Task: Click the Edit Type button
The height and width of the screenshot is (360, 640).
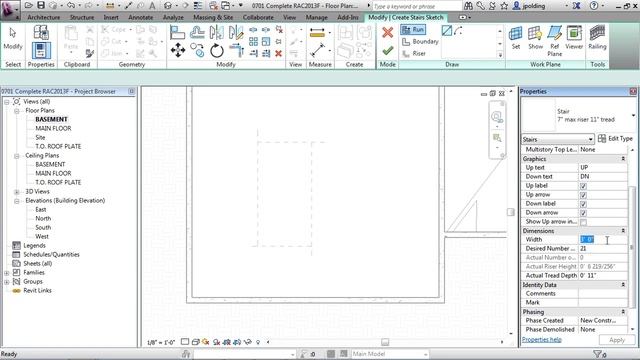Action: pyautogui.click(x=615, y=139)
